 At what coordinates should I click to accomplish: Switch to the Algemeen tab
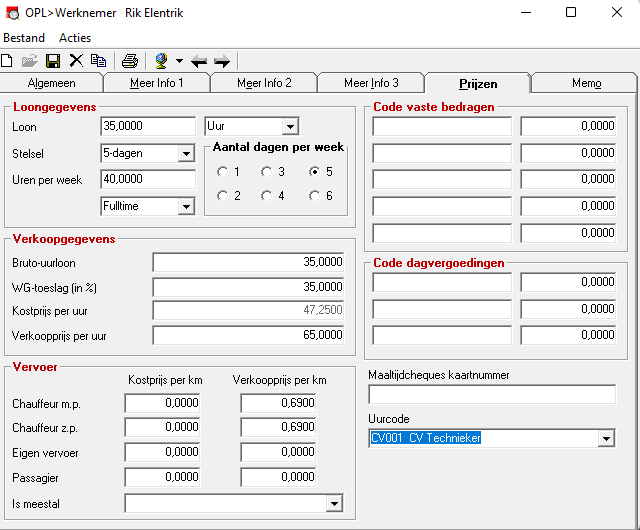tap(51, 83)
